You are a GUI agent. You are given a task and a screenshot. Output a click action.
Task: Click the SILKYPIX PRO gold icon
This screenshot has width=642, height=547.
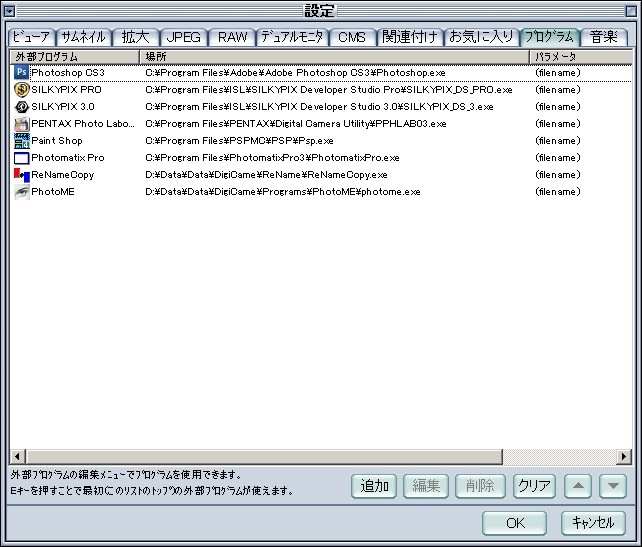(21, 90)
